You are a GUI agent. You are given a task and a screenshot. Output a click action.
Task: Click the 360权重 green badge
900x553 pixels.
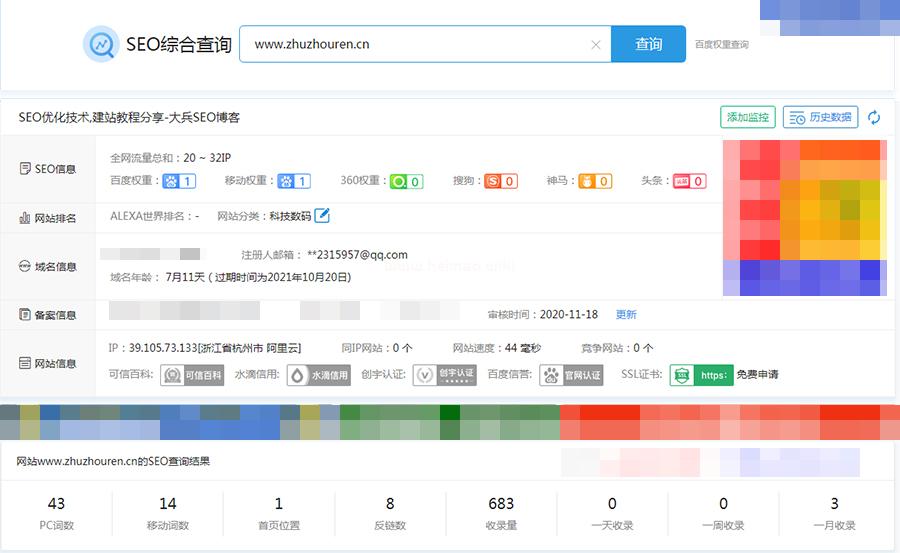point(405,181)
